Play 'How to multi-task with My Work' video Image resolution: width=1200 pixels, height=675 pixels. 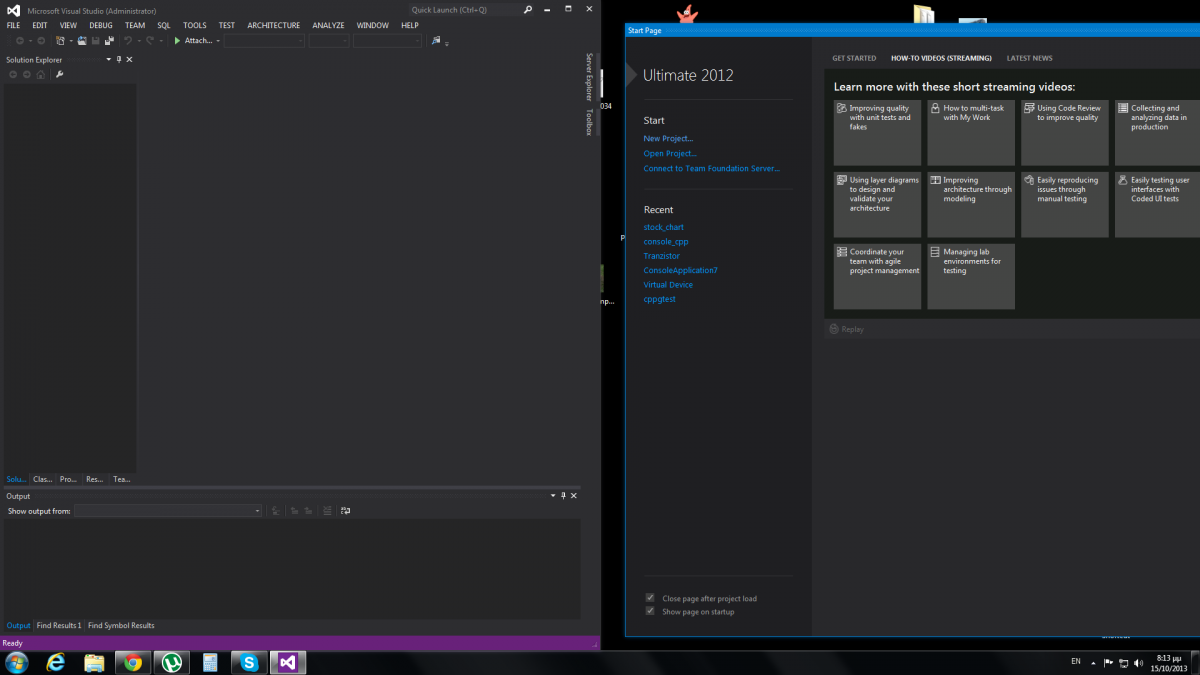971,132
